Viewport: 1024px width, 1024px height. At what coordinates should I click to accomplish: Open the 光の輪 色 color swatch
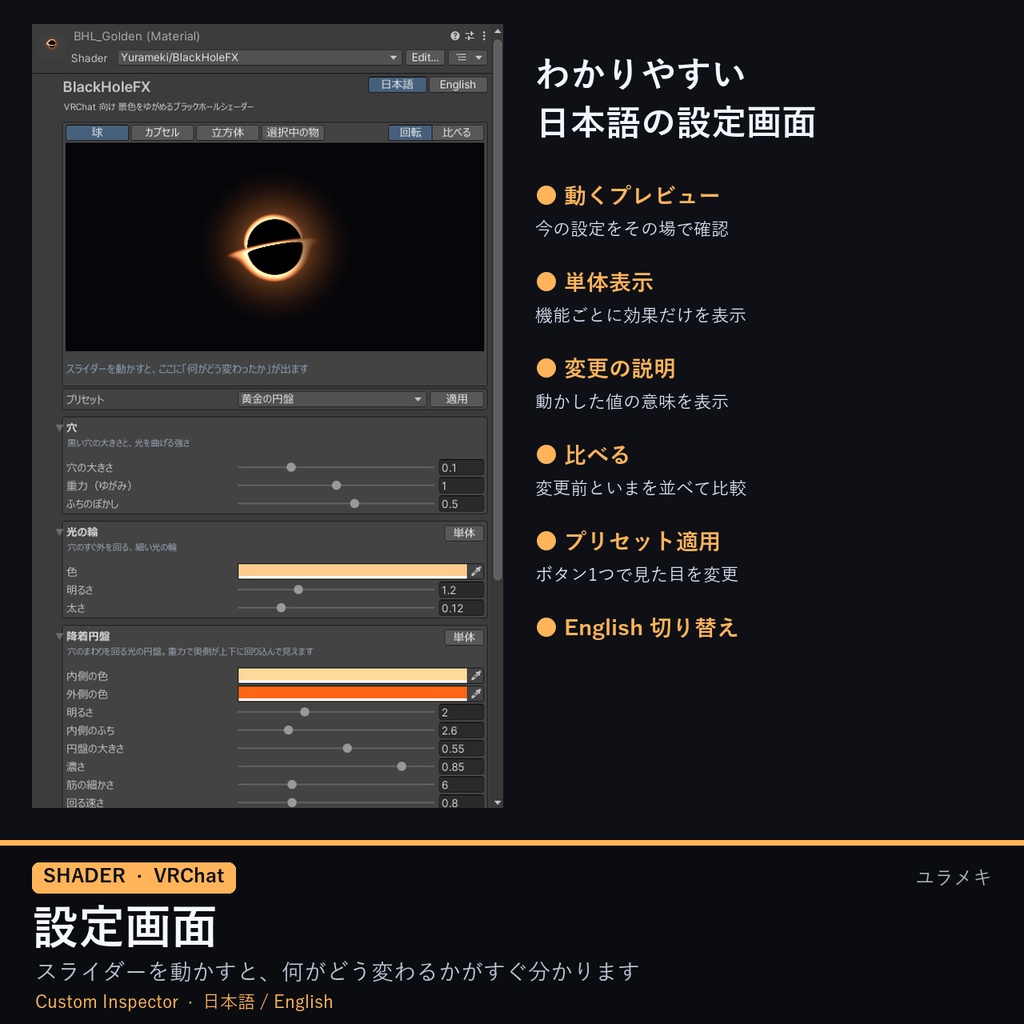point(353,571)
